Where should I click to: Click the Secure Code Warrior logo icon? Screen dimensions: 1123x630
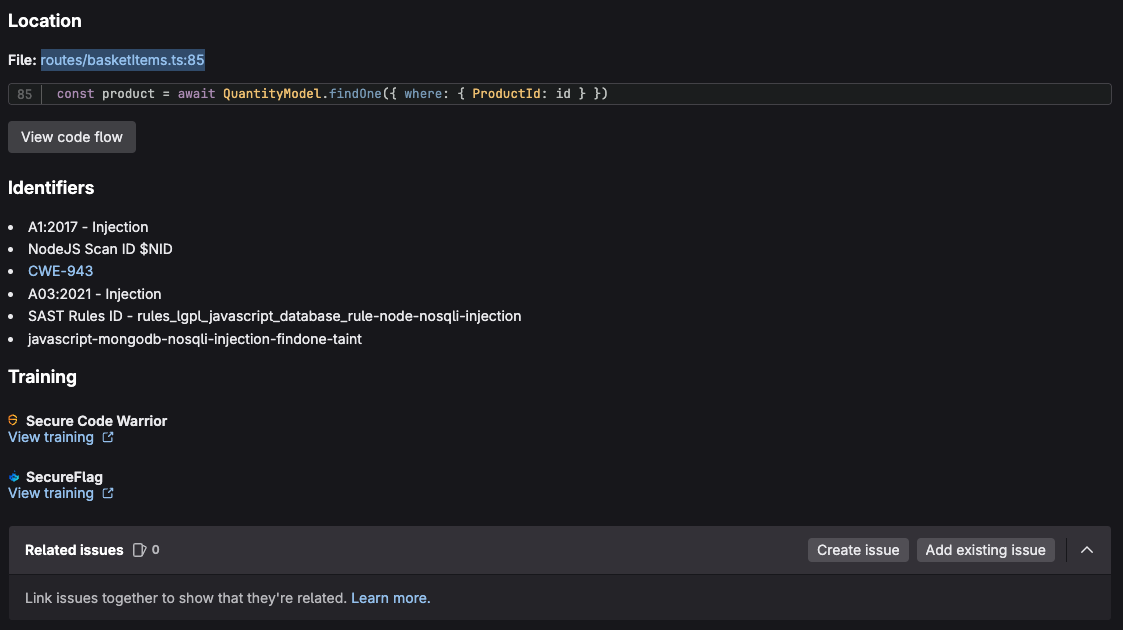click(14, 421)
